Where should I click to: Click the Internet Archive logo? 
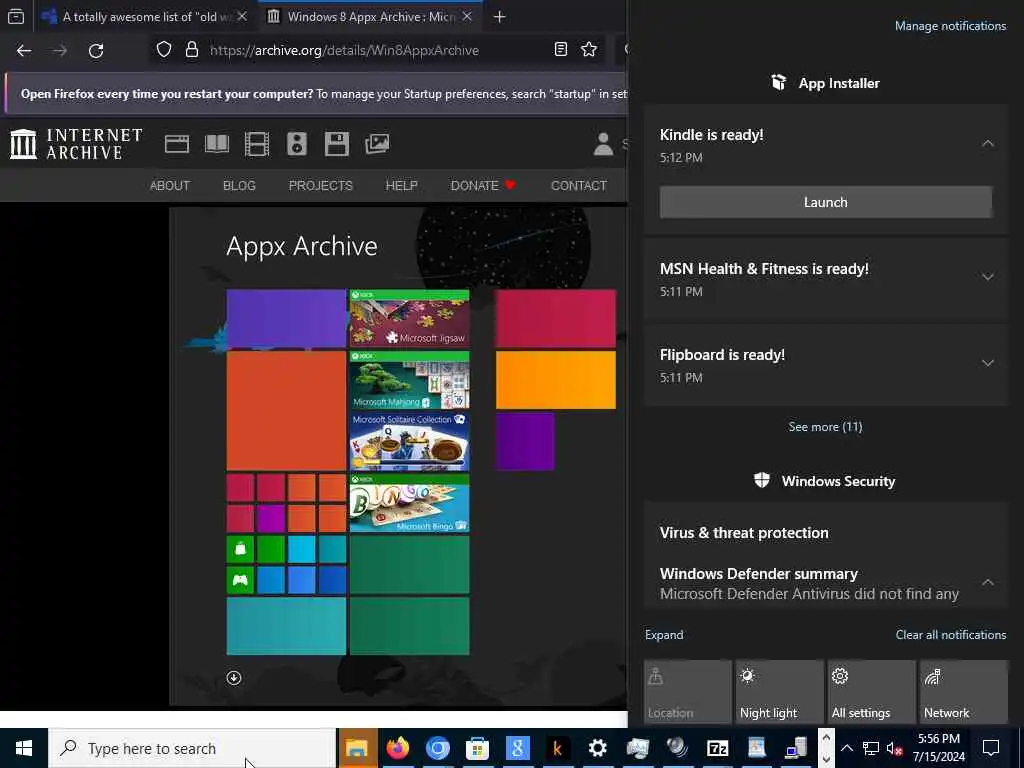[x=76, y=144]
